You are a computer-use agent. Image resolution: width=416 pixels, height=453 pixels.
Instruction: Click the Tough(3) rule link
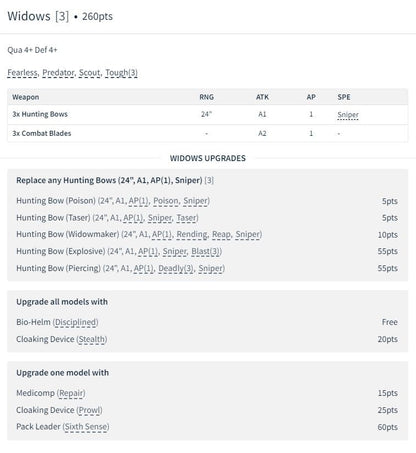121,73
